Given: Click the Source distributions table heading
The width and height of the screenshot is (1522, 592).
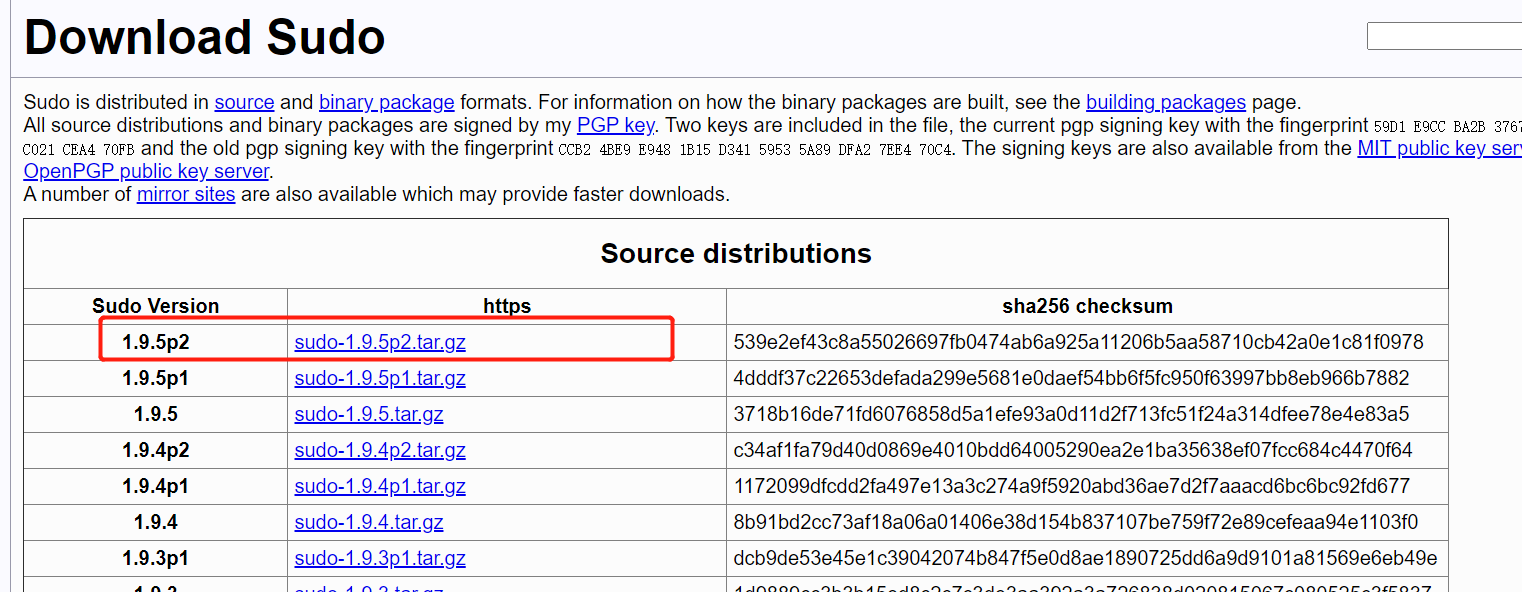Looking at the screenshot, I should point(736,253).
